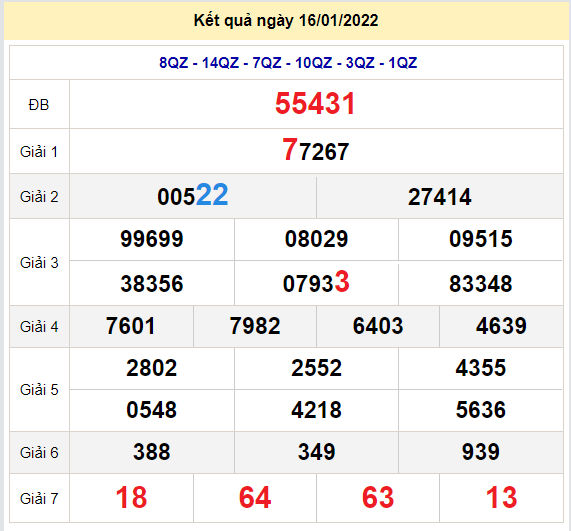Click the ĐB row label

[39, 105]
